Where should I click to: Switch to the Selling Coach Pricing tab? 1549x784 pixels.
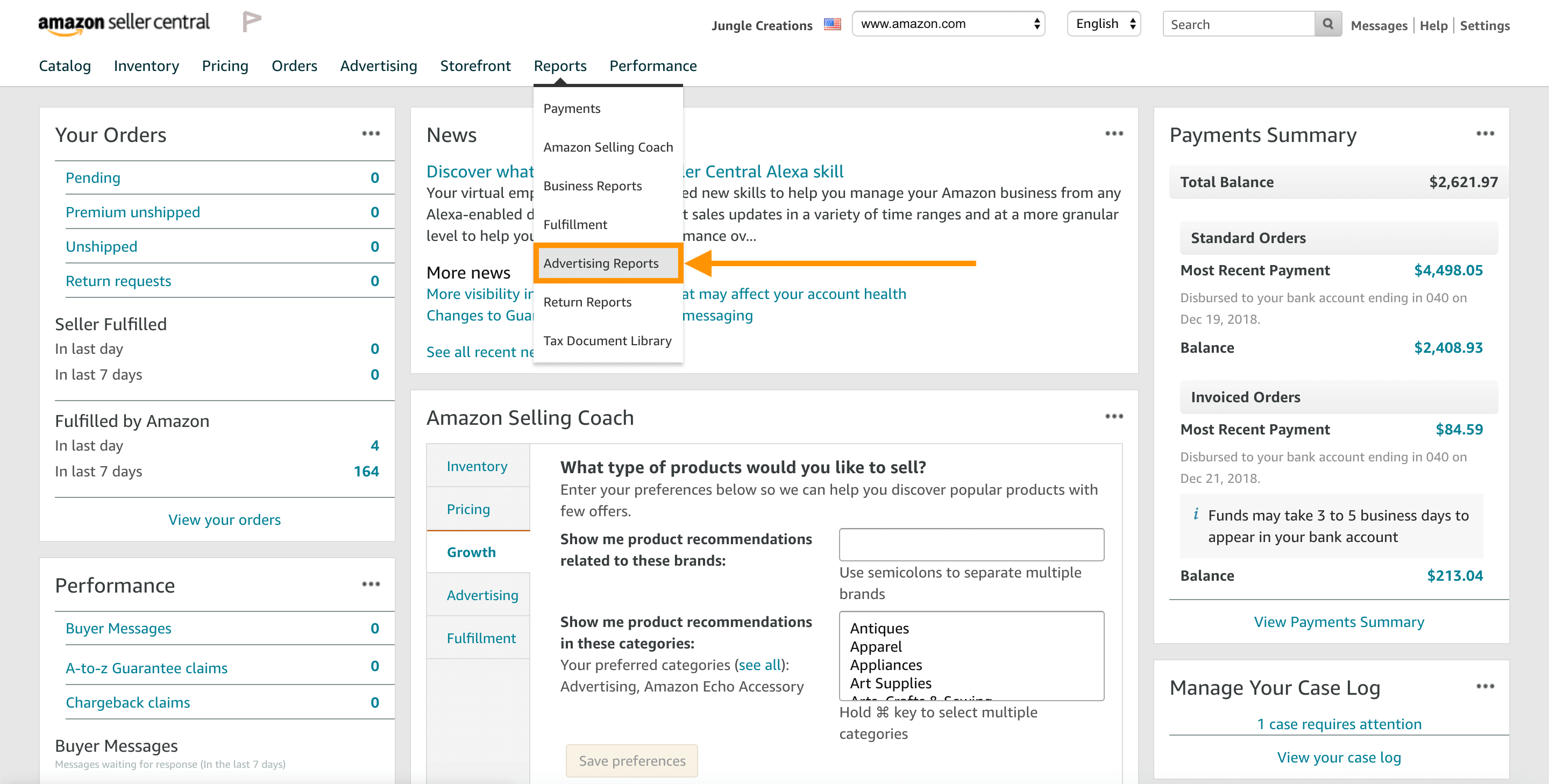pyautogui.click(x=478, y=509)
